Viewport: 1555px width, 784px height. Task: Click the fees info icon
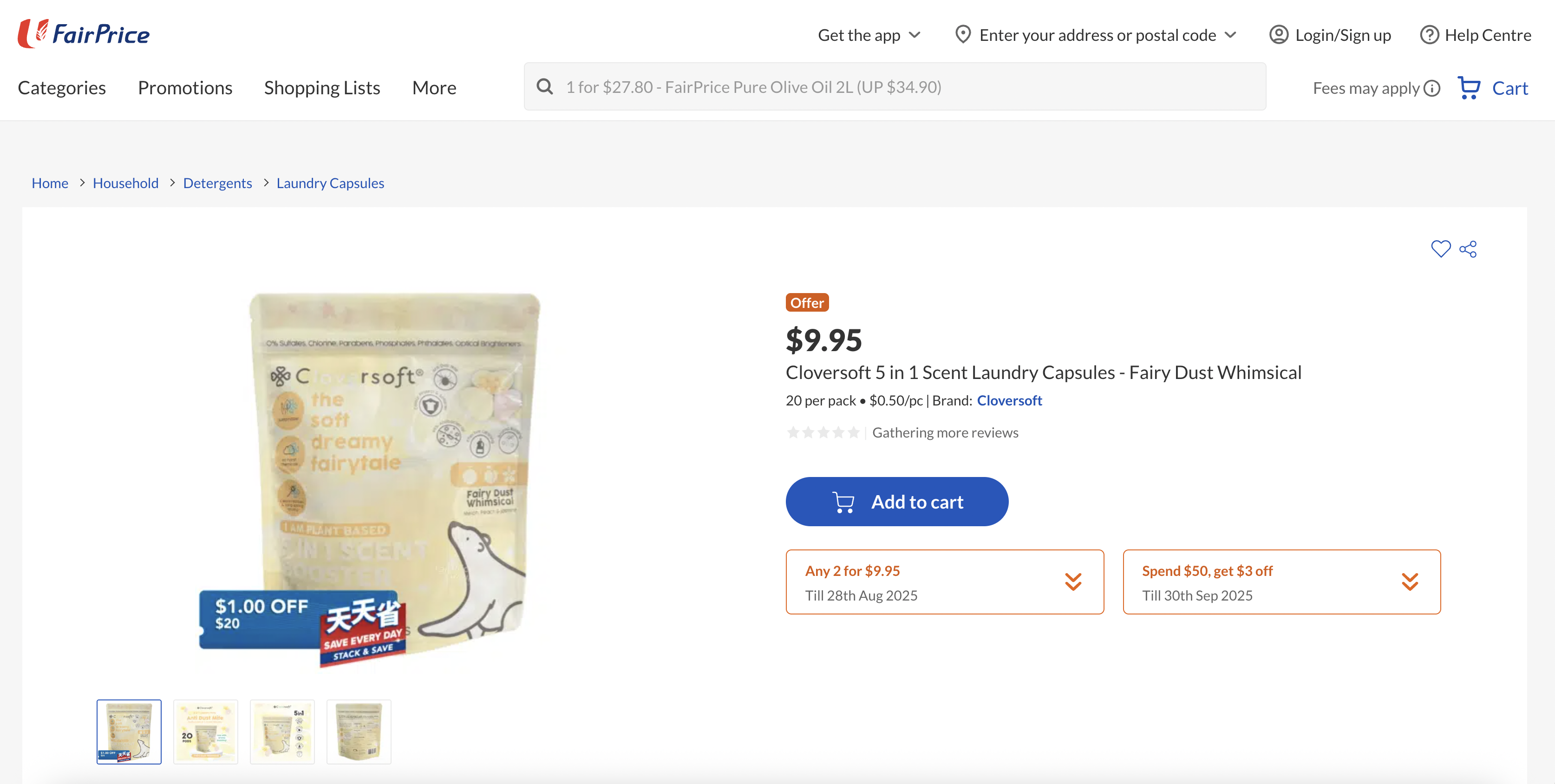tap(1432, 88)
